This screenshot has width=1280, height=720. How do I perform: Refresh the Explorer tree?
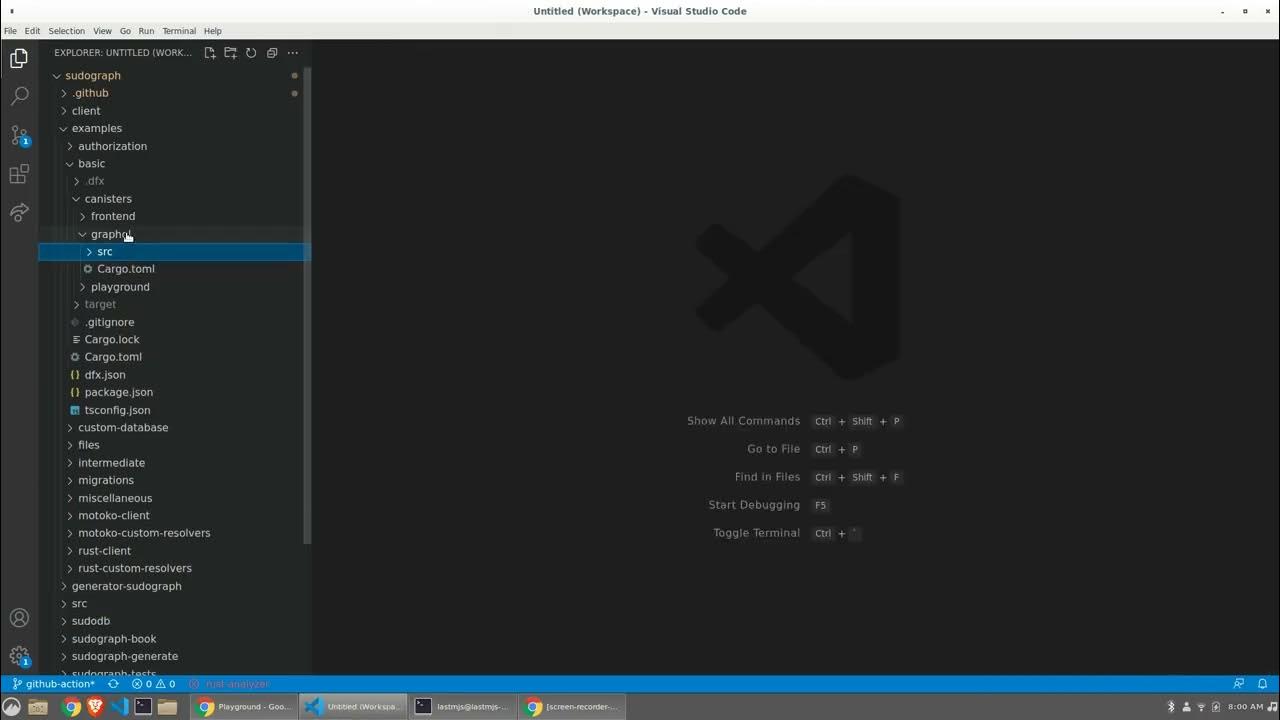coord(251,53)
